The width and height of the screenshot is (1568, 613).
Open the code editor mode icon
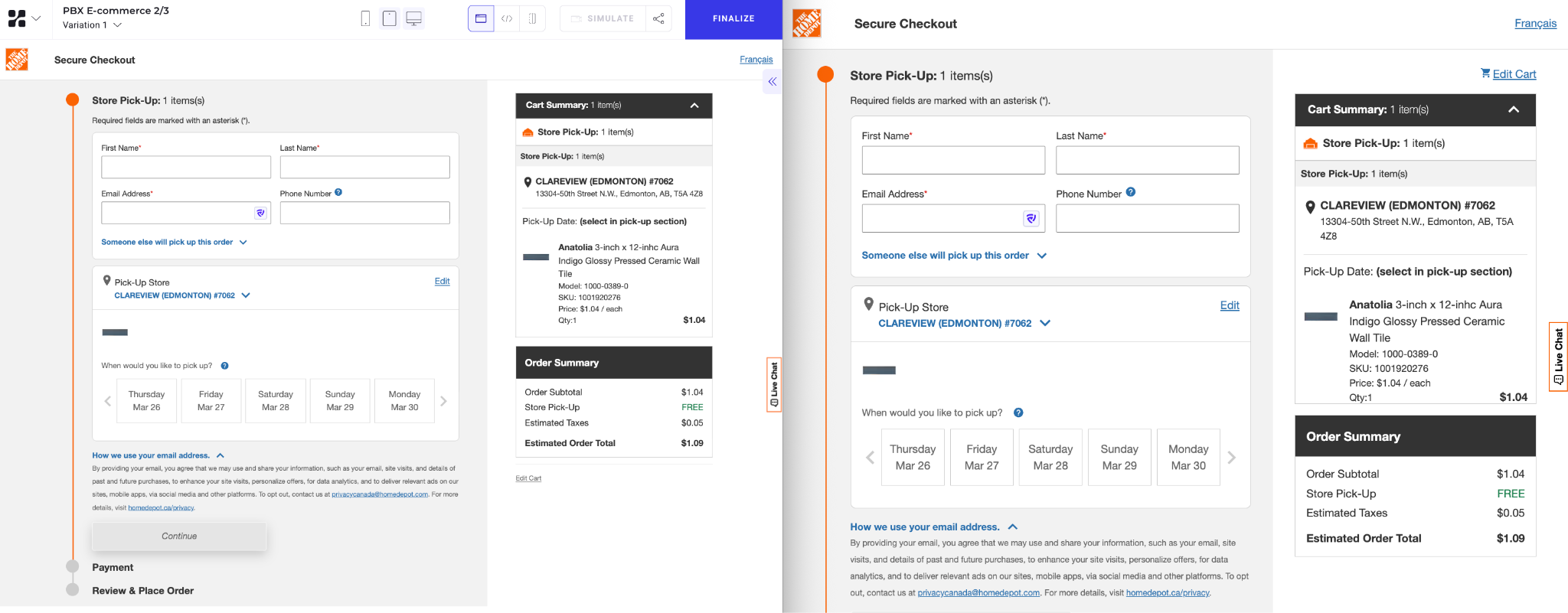(507, 18)
